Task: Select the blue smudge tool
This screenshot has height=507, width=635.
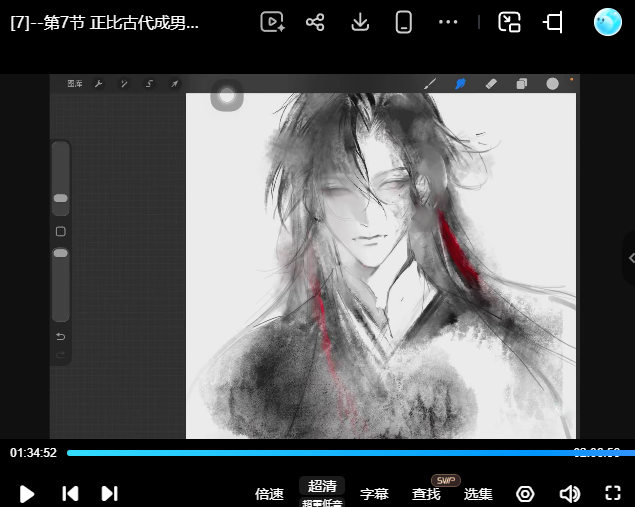Action: tap(460, 84)
